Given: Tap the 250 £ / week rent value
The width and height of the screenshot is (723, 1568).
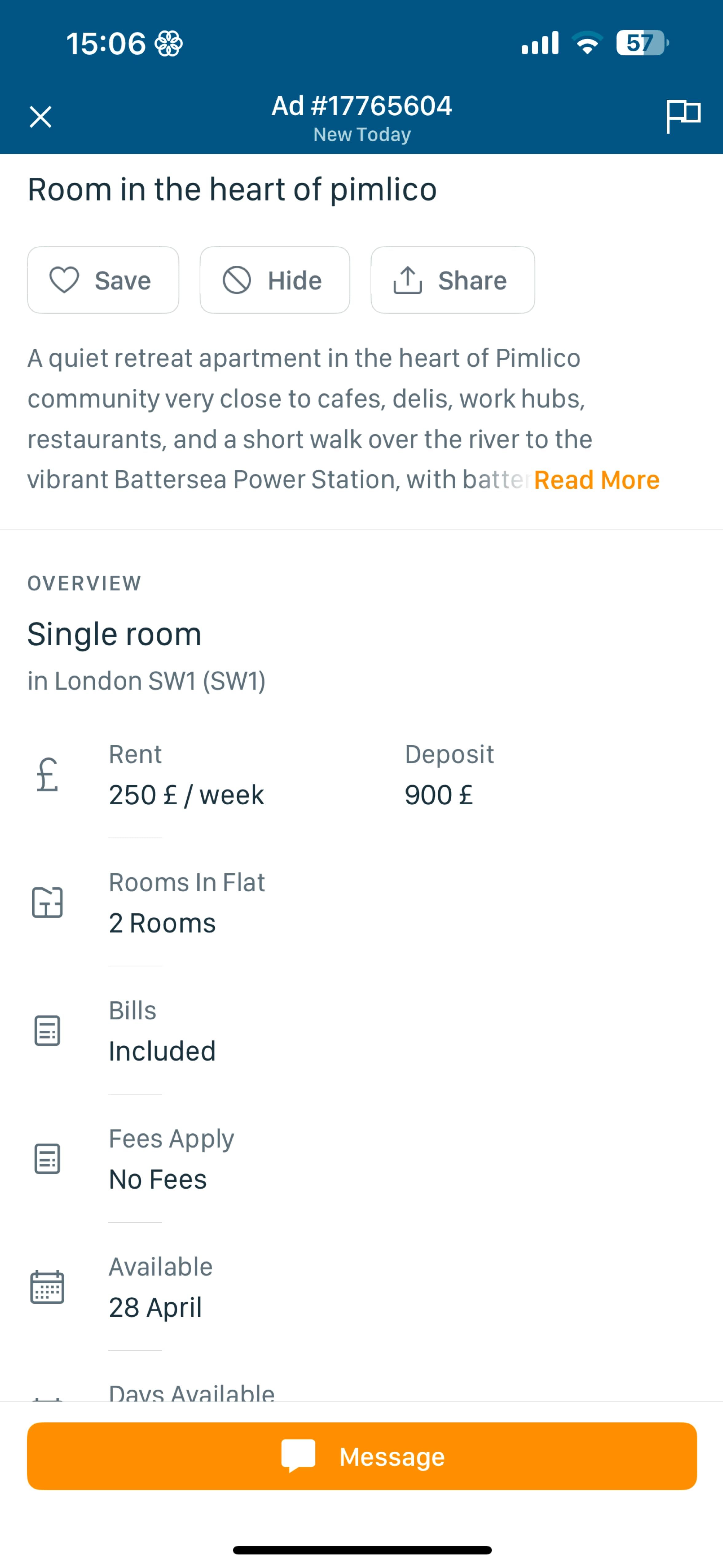Looking at the screenshot, I should pyautogui.click(x=186, y=795).
